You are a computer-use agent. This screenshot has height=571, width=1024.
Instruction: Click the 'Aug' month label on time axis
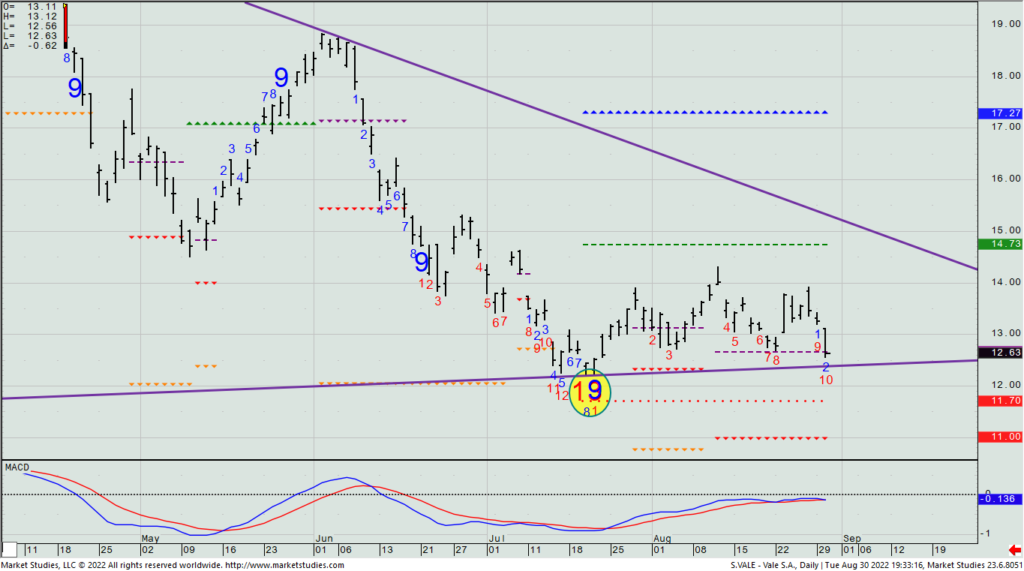pyautogui.click(x=662, y=539)
